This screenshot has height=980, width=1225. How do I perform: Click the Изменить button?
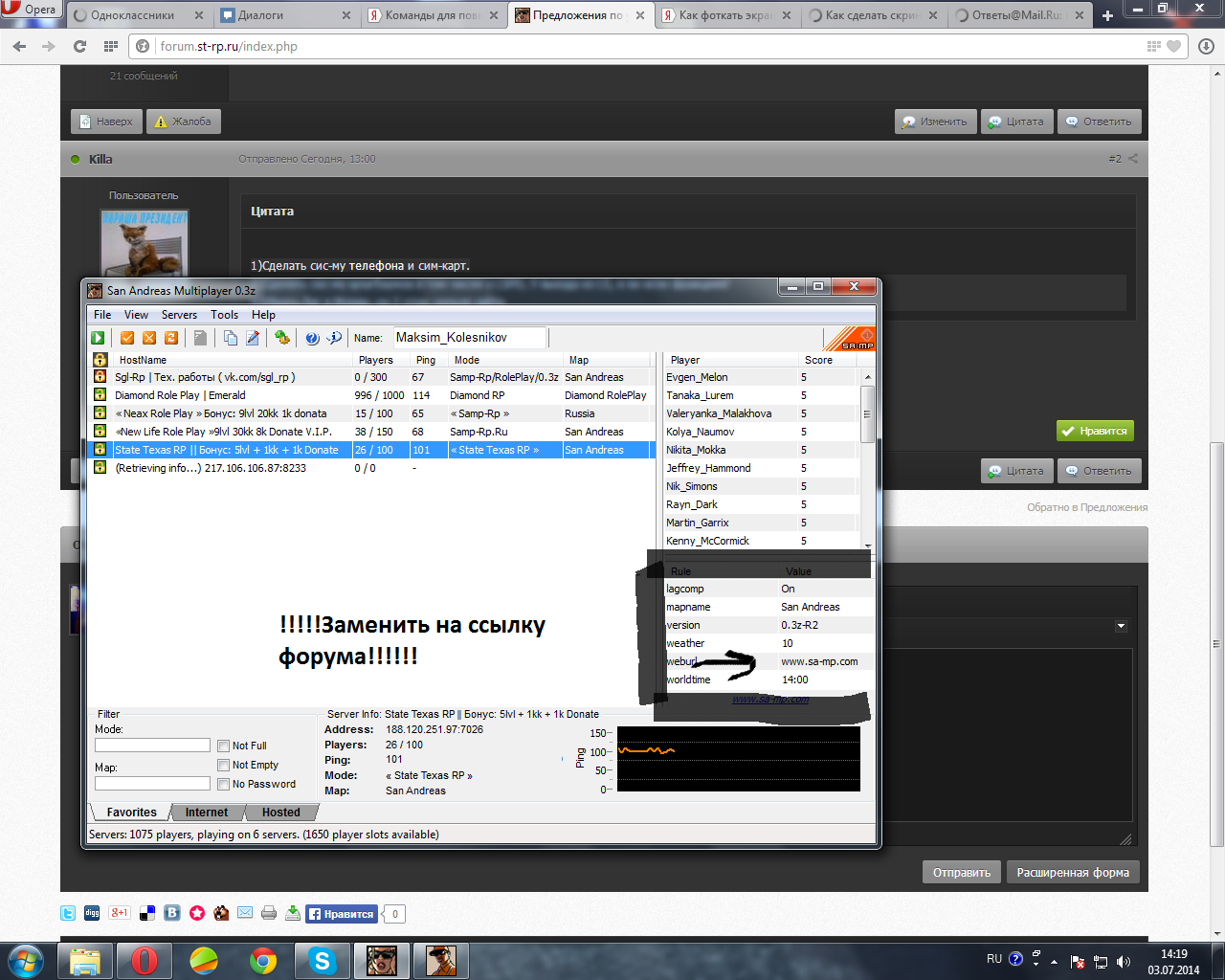[935, 122]
